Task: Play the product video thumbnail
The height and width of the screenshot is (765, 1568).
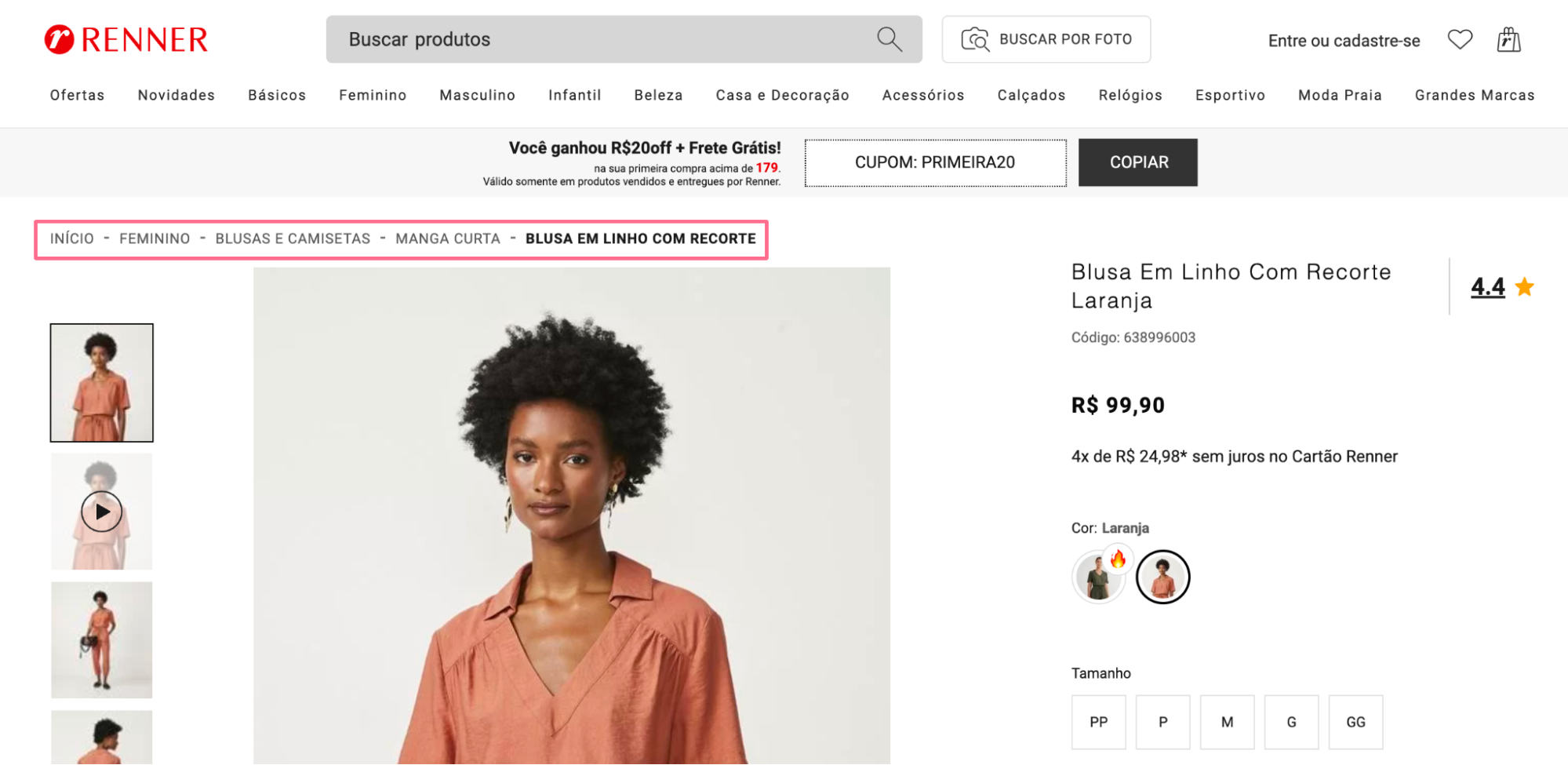Action: (101, 511)
